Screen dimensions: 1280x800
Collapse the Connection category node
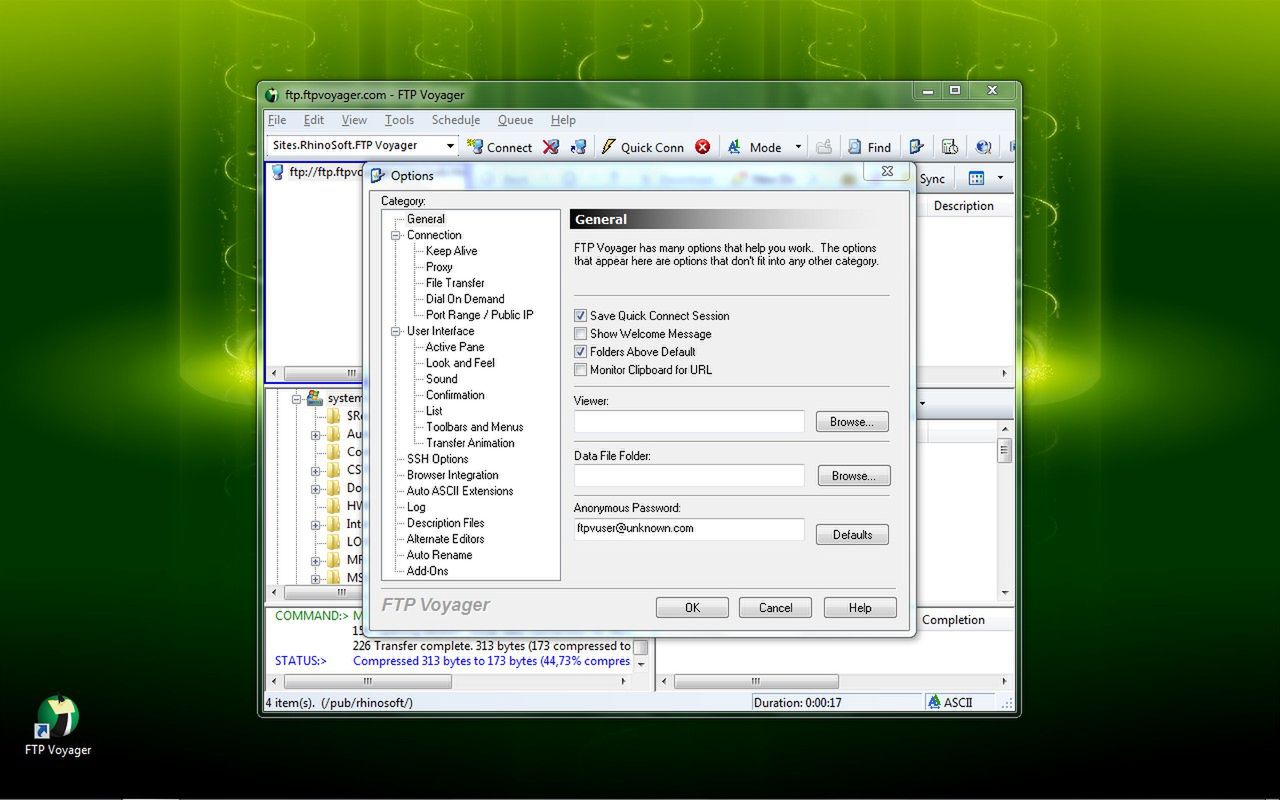coord(396,235)
